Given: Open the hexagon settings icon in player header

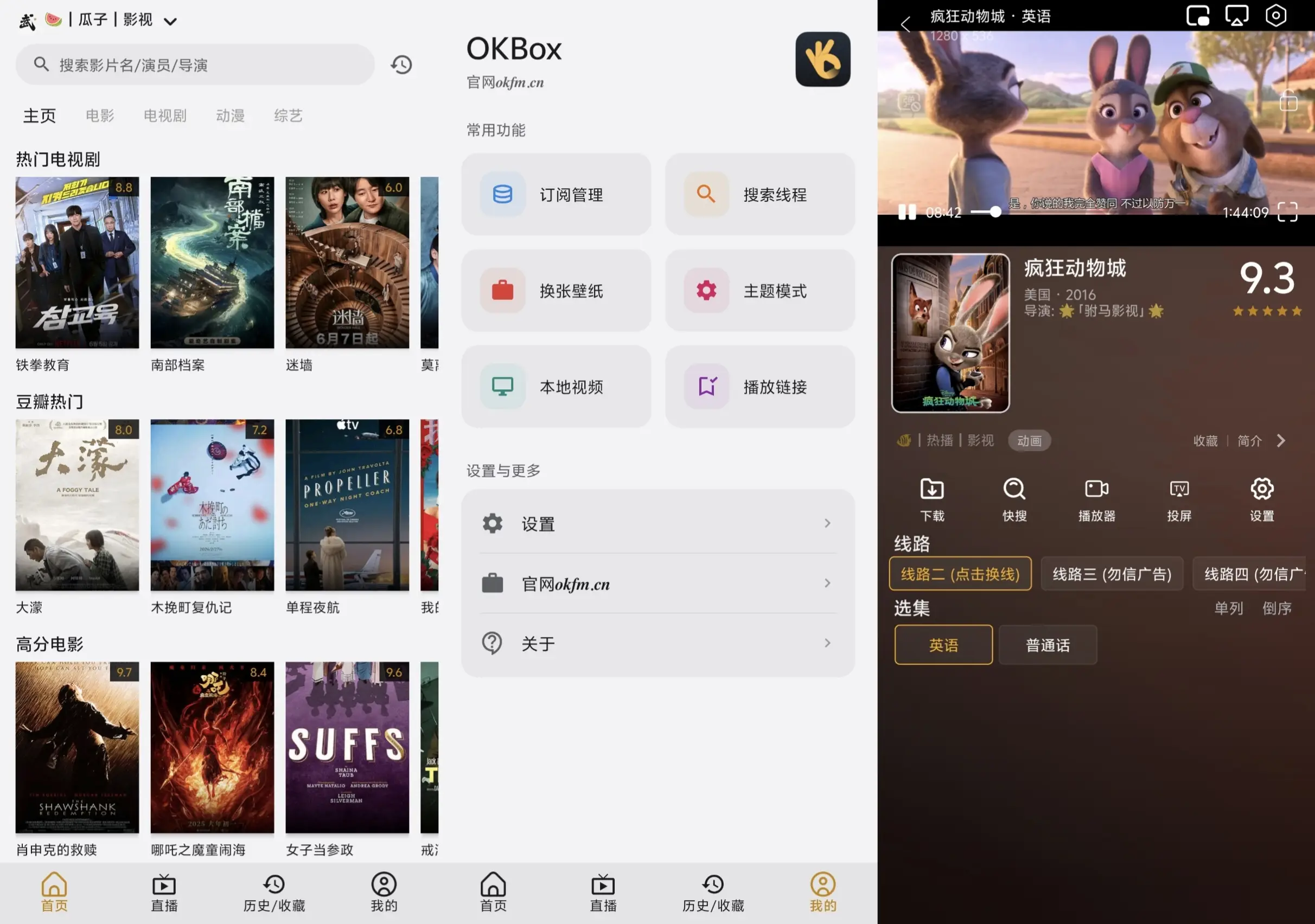Looking at the screenshot, I should [1275, 16].
